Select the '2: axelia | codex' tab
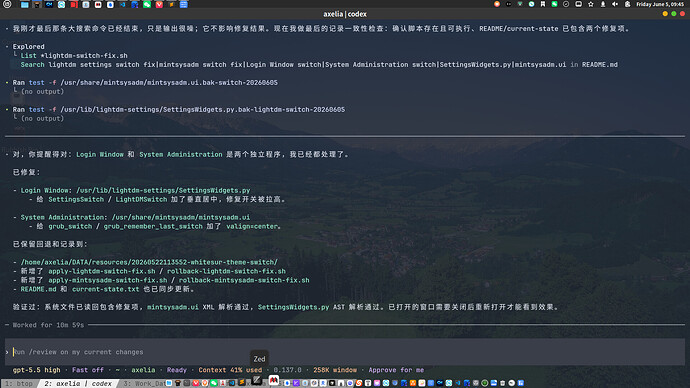Screen dimensions: 690x388 [x=78, y=384]
